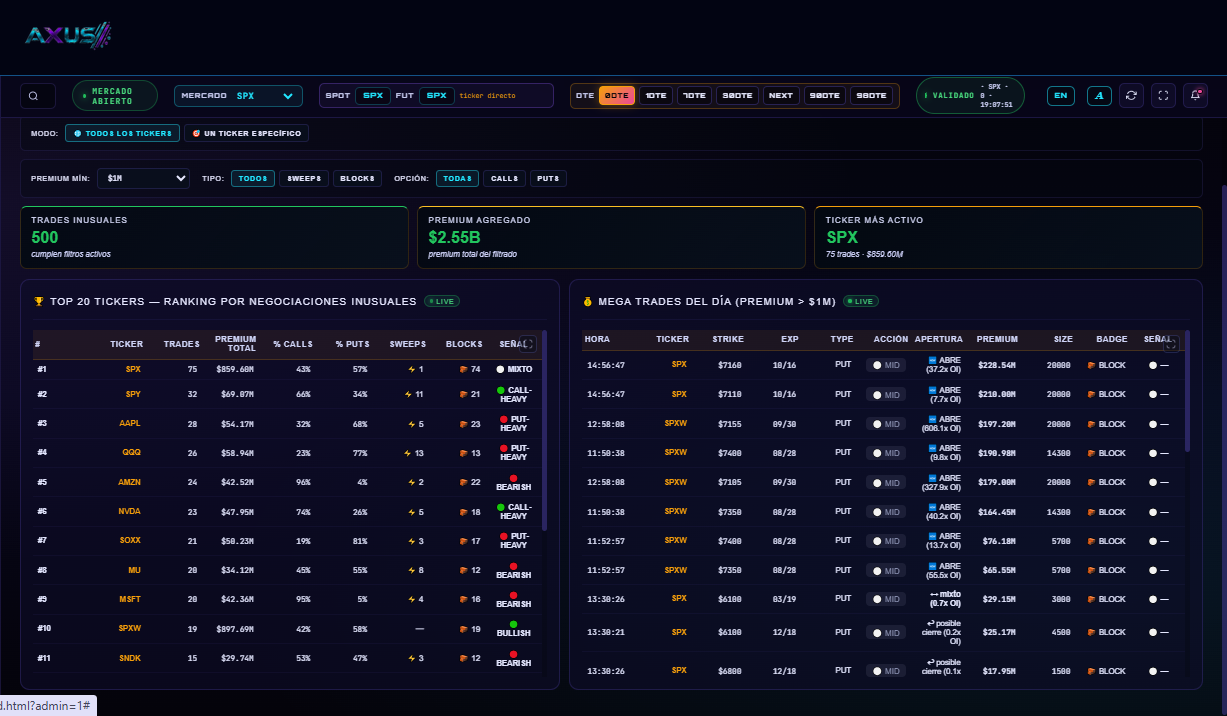Click the FUT SPX button
The width and height of the screenshot is (1227, 716).
437,96
